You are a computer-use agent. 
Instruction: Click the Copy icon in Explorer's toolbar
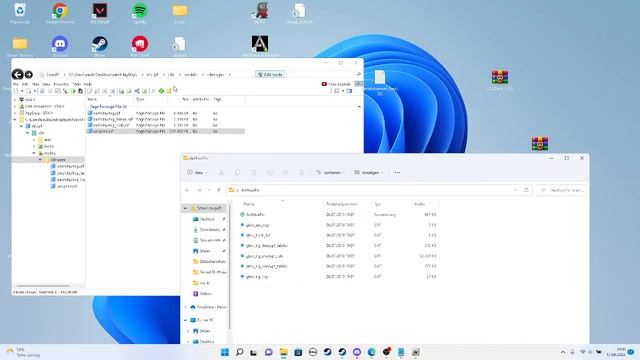tap(238, 173)
